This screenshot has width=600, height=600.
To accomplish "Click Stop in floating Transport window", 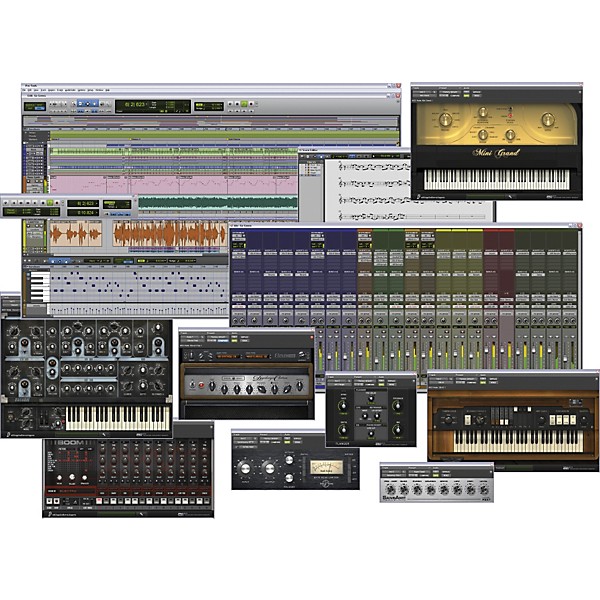I will click(x=43, y=203).
